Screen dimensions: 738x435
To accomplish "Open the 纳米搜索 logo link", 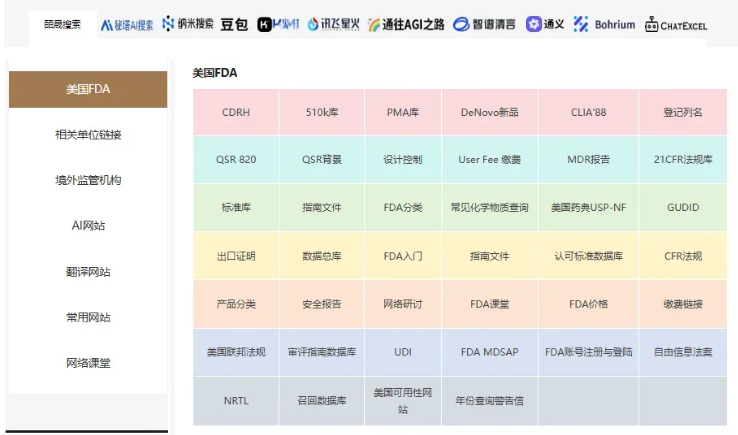I will coord(187,24).
